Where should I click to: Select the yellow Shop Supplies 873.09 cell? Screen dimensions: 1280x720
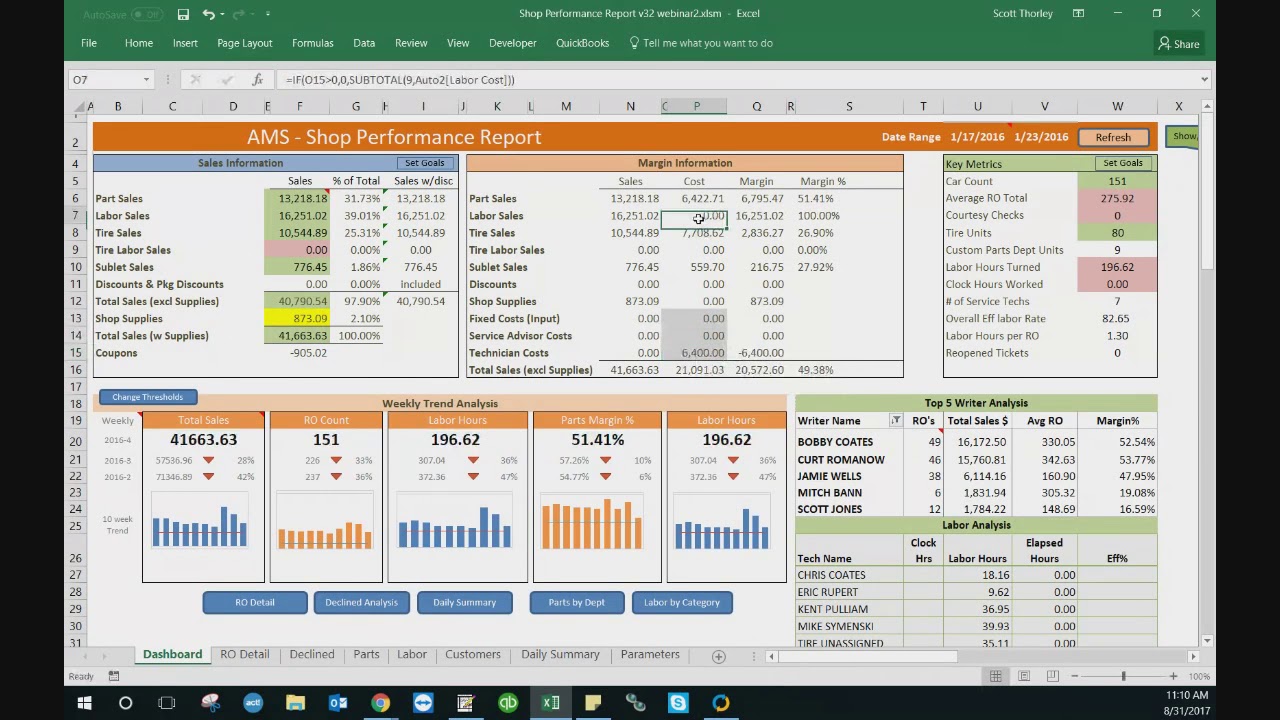click(x=297, y=319)
